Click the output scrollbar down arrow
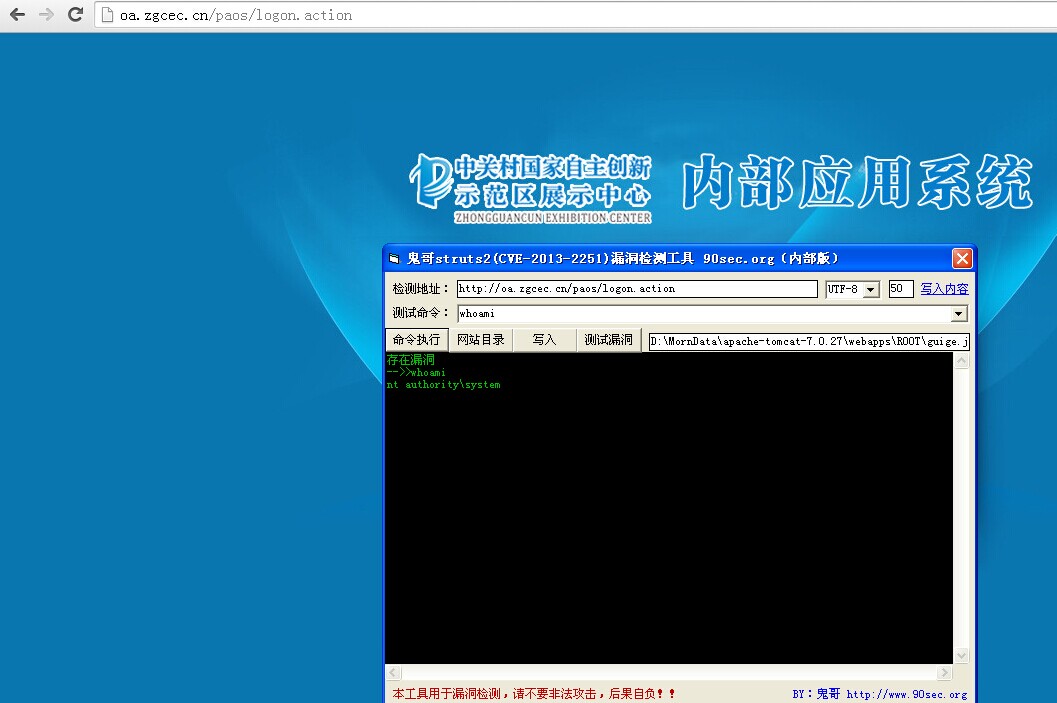The image size is (1057, 703). [962, 655]
